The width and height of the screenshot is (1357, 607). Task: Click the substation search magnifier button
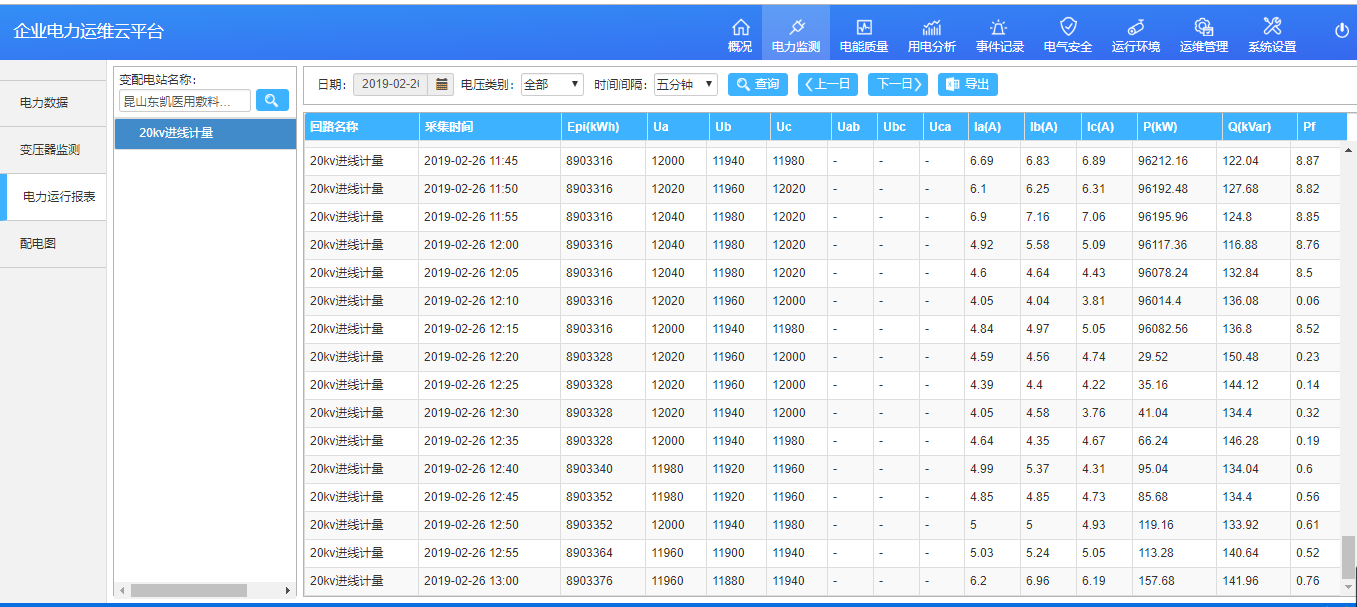(272, 100)
